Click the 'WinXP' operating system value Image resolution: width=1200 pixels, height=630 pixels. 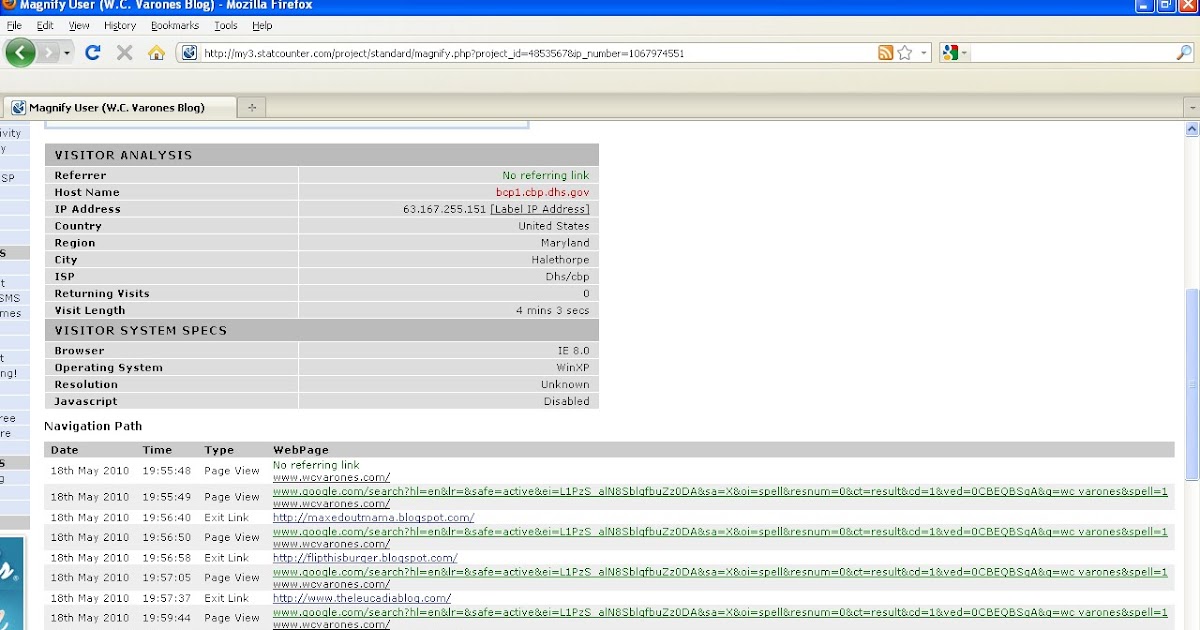coord(573,368)
